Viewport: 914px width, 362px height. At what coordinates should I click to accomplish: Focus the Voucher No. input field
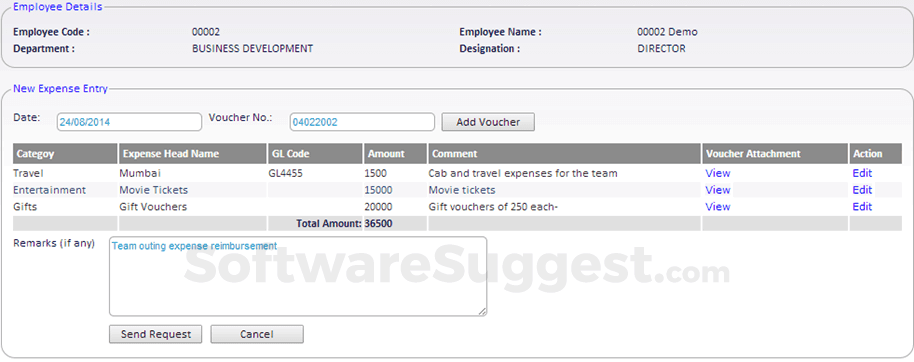tap(363, 122)
